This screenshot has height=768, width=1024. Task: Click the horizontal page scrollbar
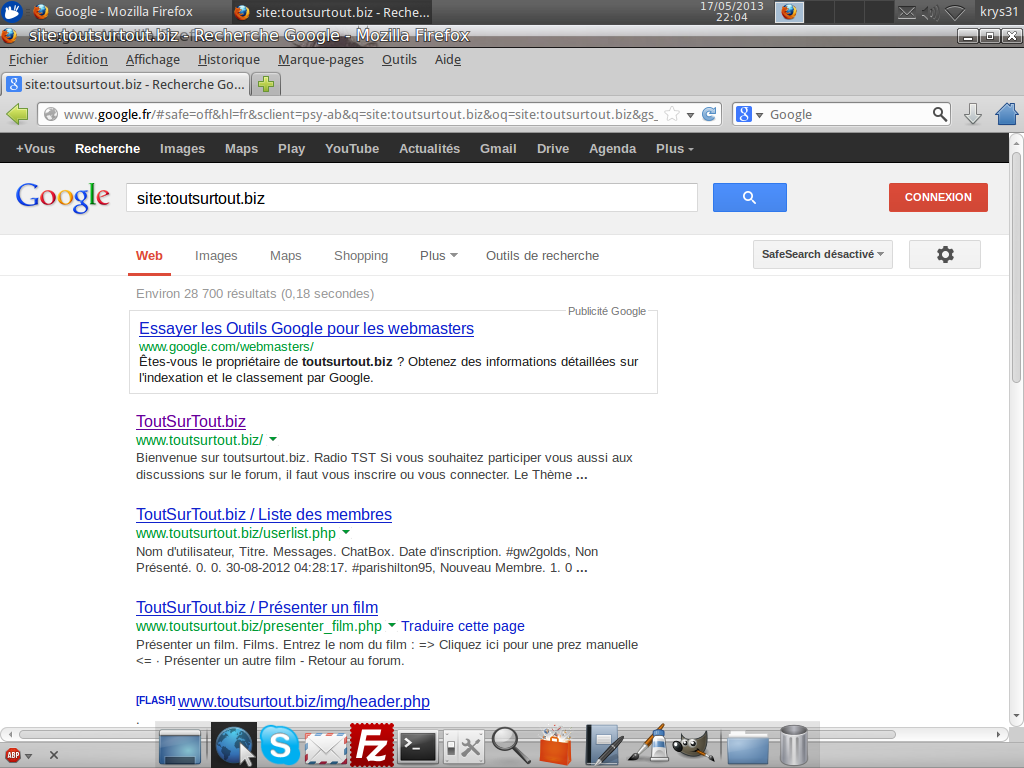[457, 734]
